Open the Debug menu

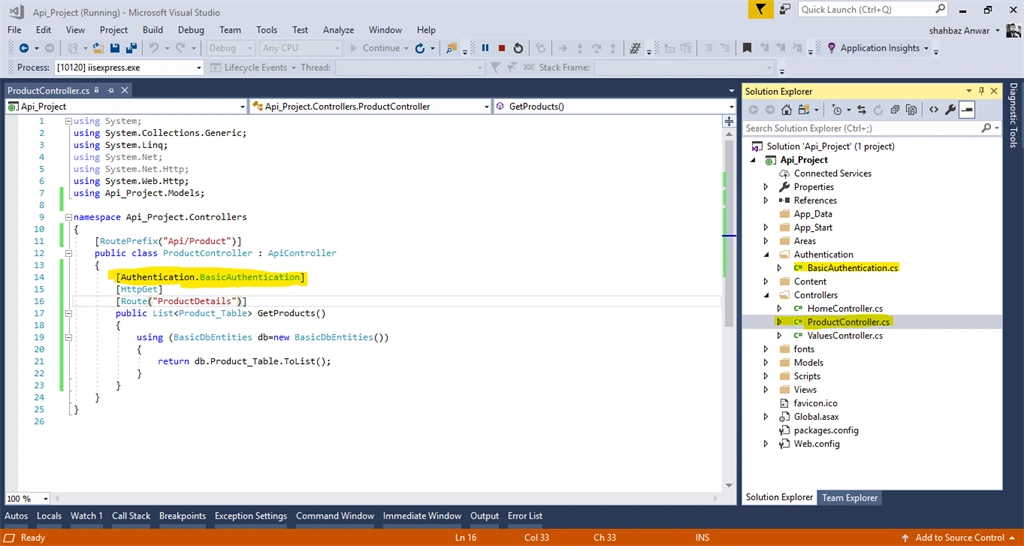[x=191, y=30]
